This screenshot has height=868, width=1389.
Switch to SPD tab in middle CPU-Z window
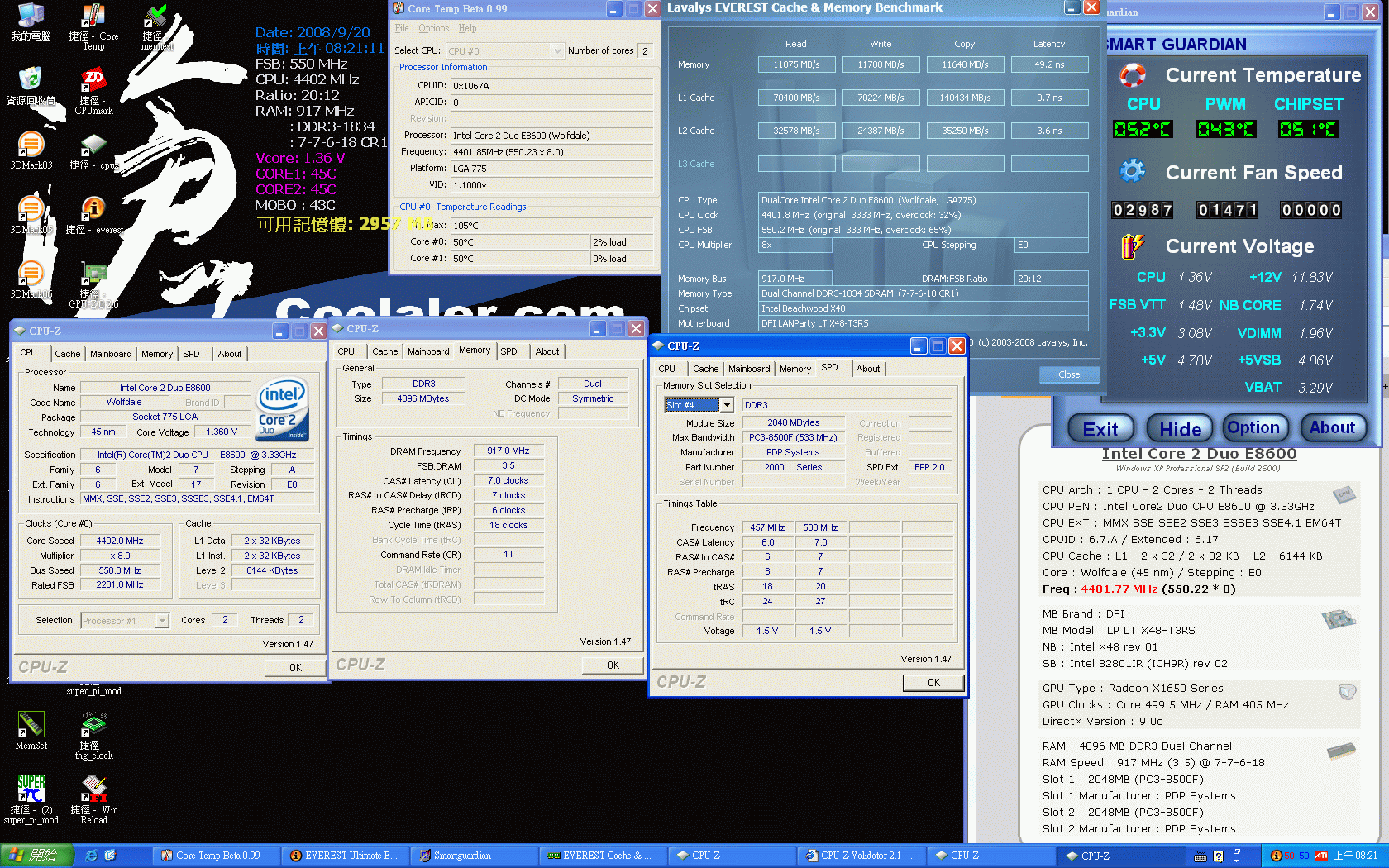[x=509, y=351]
